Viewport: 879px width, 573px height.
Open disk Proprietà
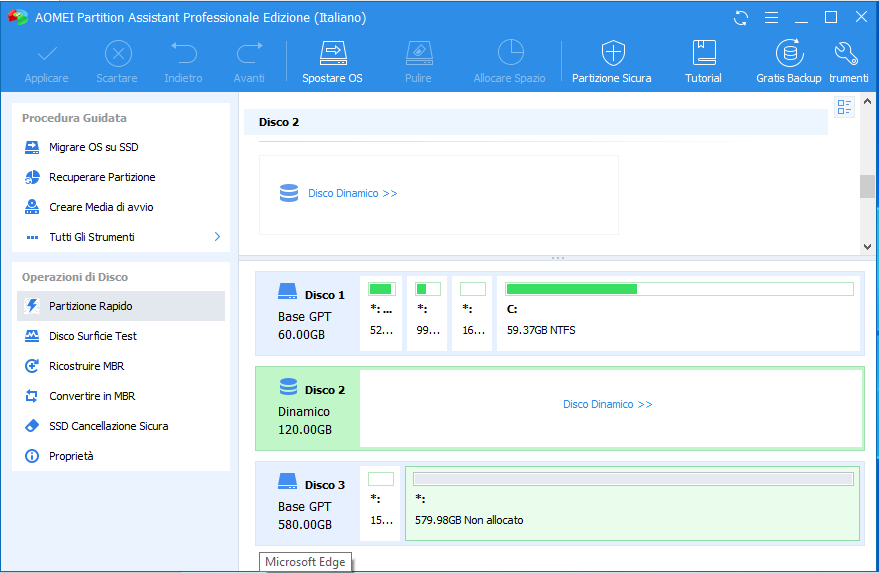click(121, 456)
